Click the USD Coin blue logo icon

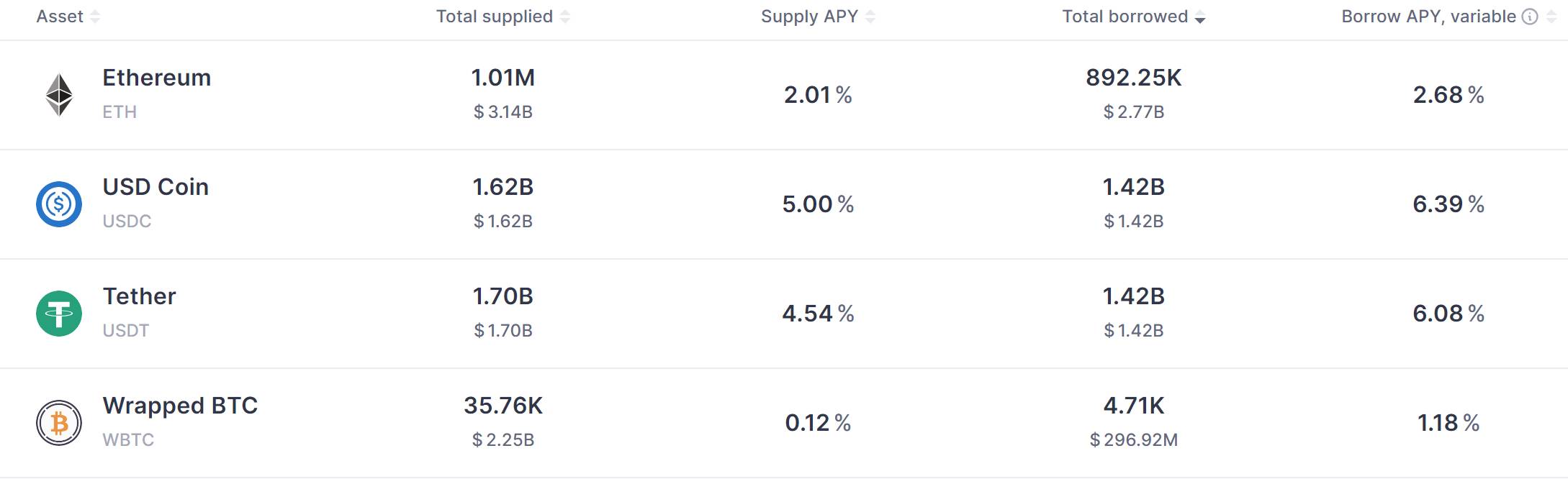pos(59,204)
